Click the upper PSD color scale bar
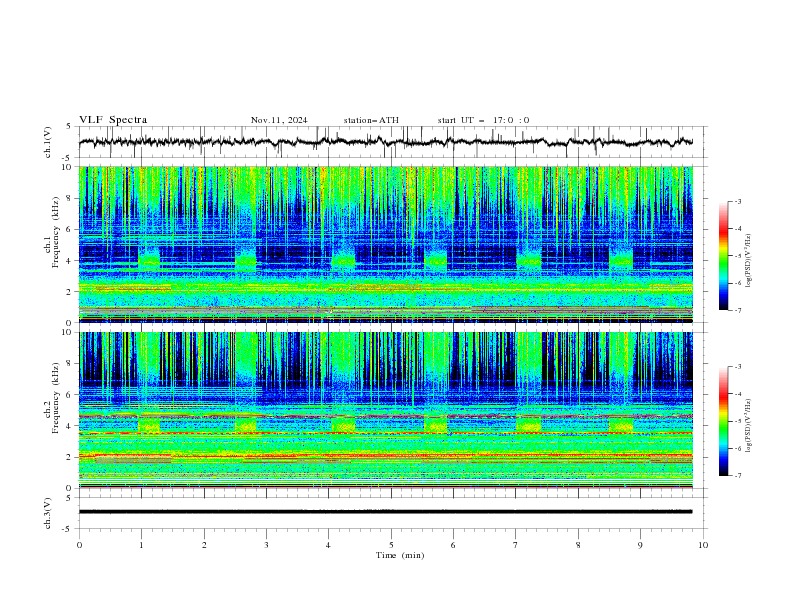Image resolution: width=792 pixels, height=612 pixels. [x=724, y=256]
